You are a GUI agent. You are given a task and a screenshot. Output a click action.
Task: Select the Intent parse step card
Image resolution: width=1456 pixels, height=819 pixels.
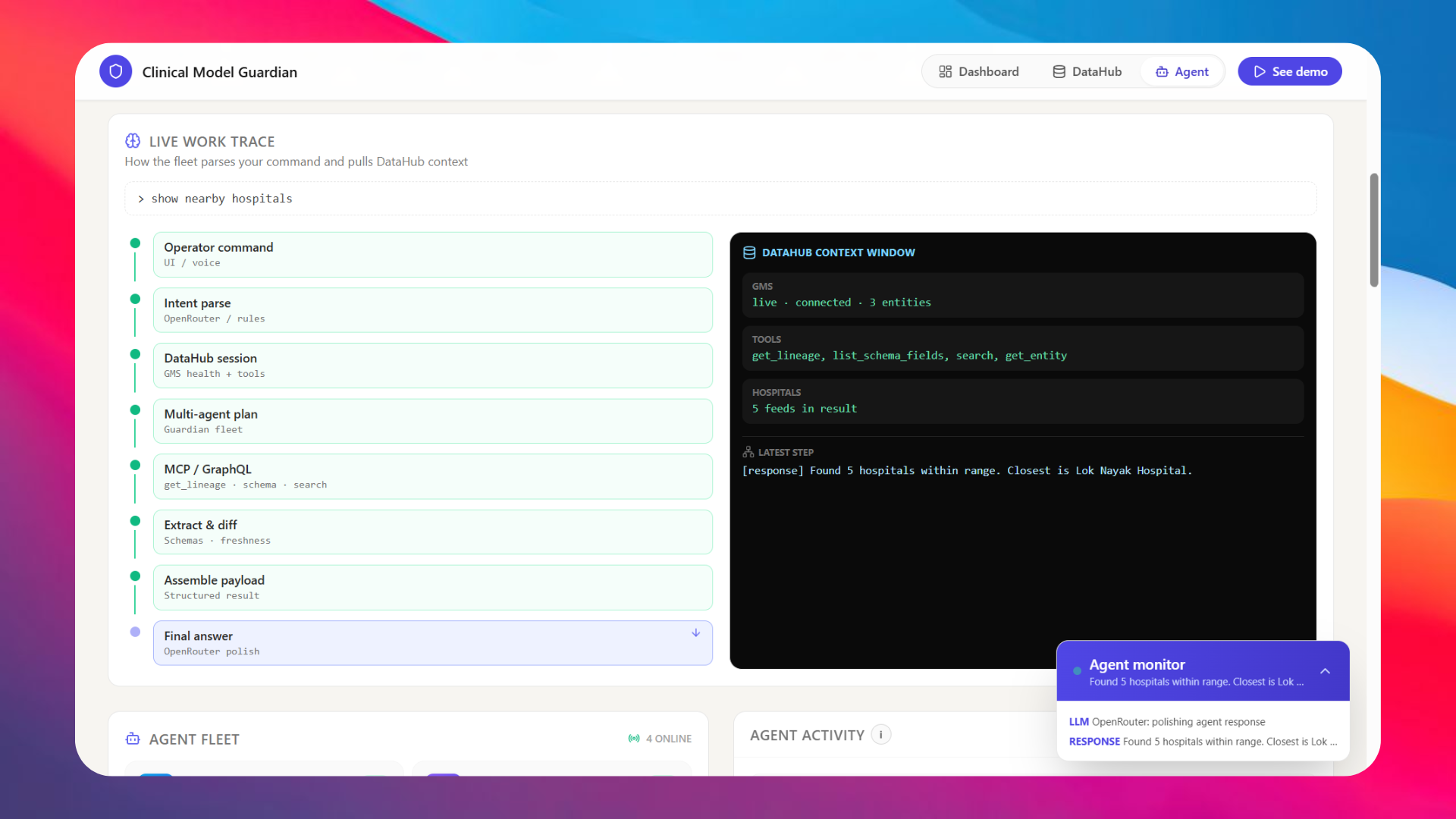click(432, 310)
